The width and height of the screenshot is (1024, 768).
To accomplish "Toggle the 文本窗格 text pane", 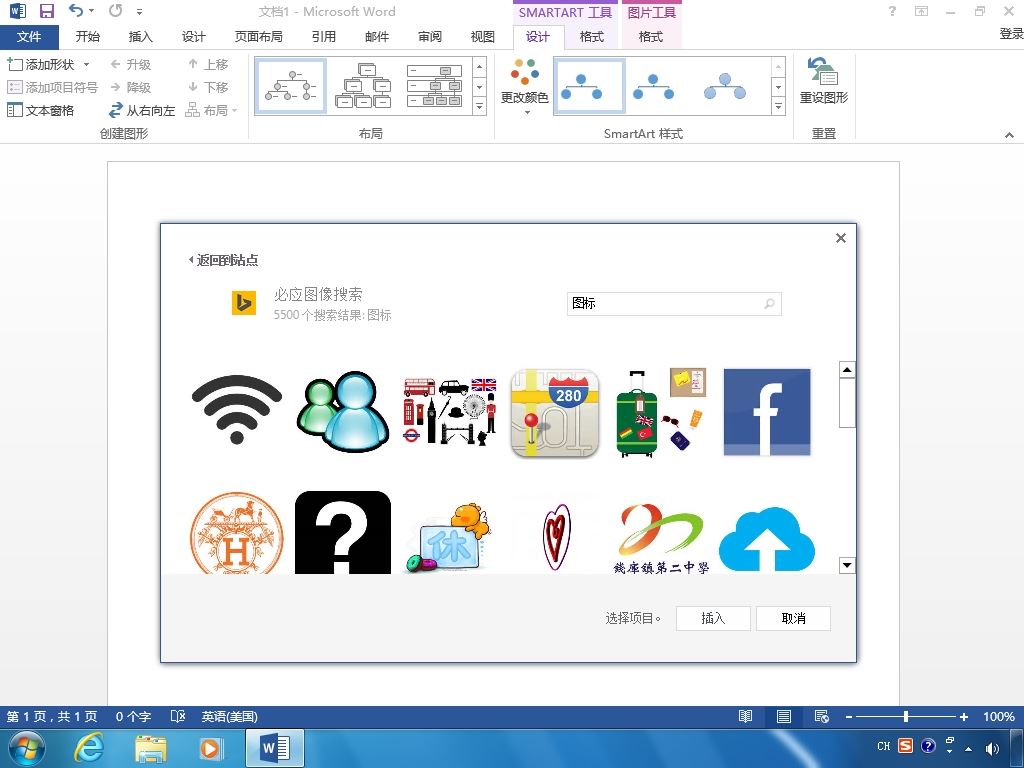I will click(x=40, y=110).
